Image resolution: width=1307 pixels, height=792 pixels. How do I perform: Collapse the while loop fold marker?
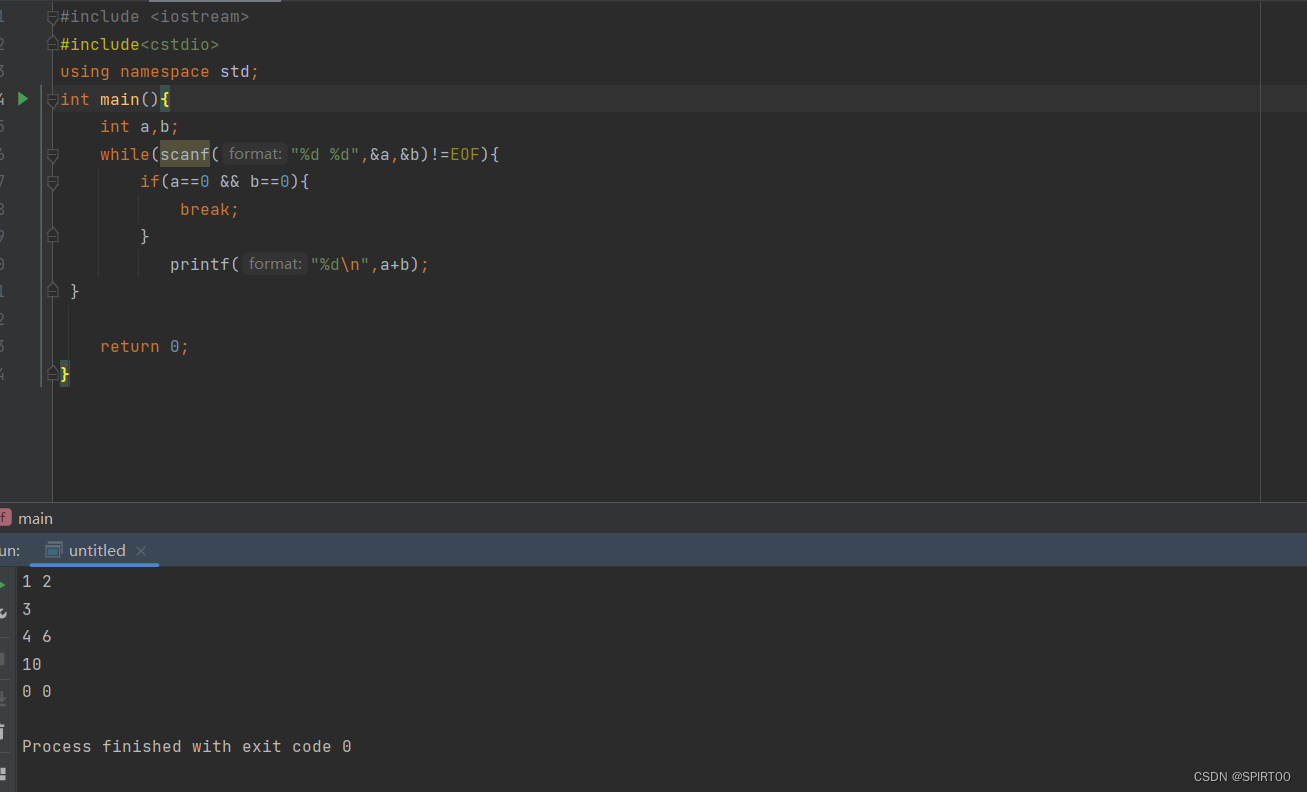tap(53, 154)
